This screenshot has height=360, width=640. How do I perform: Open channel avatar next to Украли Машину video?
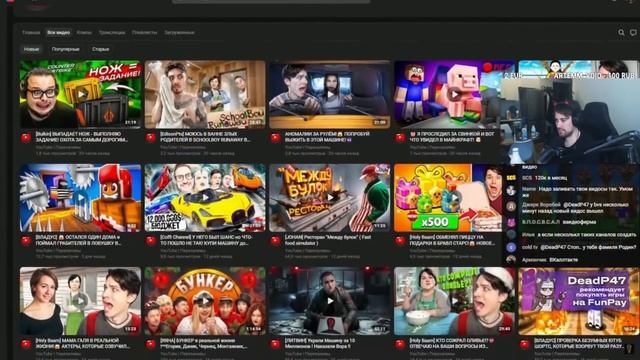(x=276, y=344)
